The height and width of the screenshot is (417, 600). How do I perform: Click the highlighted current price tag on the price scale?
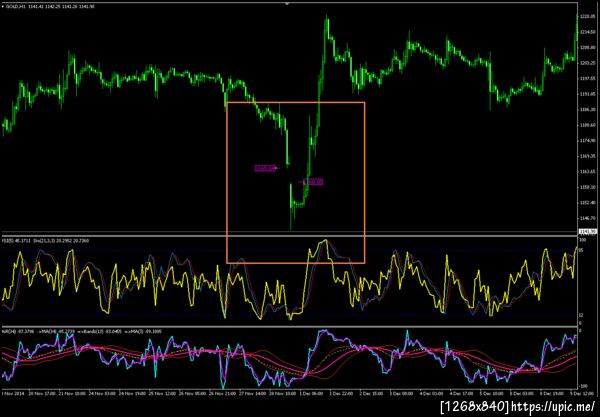click(588, 231)
